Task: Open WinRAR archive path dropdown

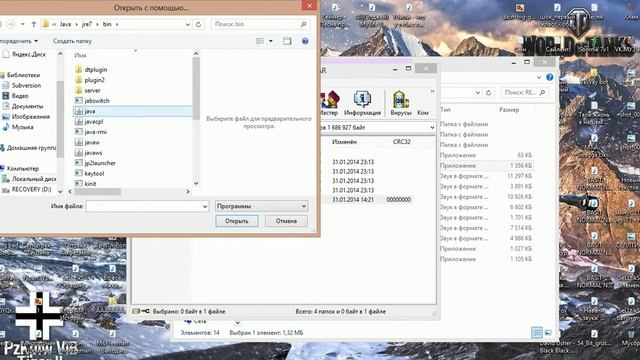Action: 432,128
